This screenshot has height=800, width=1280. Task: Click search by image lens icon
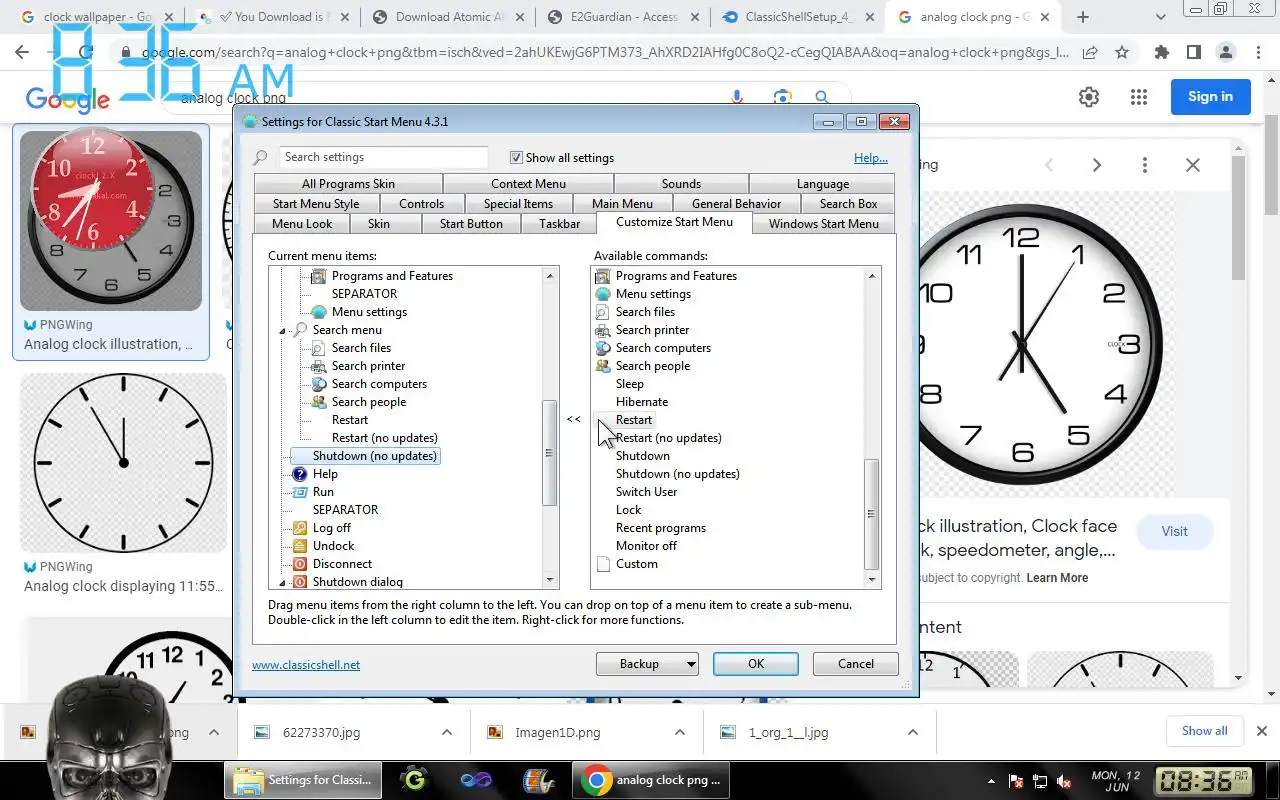(782, 97)
